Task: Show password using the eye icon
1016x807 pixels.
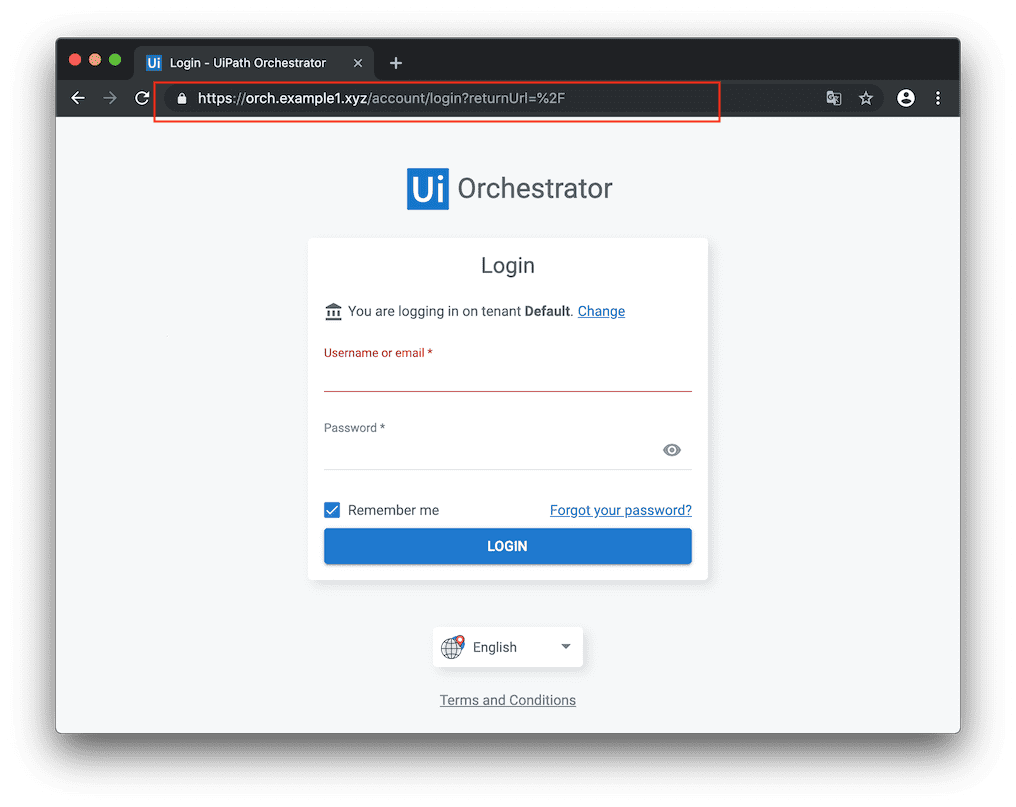Action: point(671,450)
